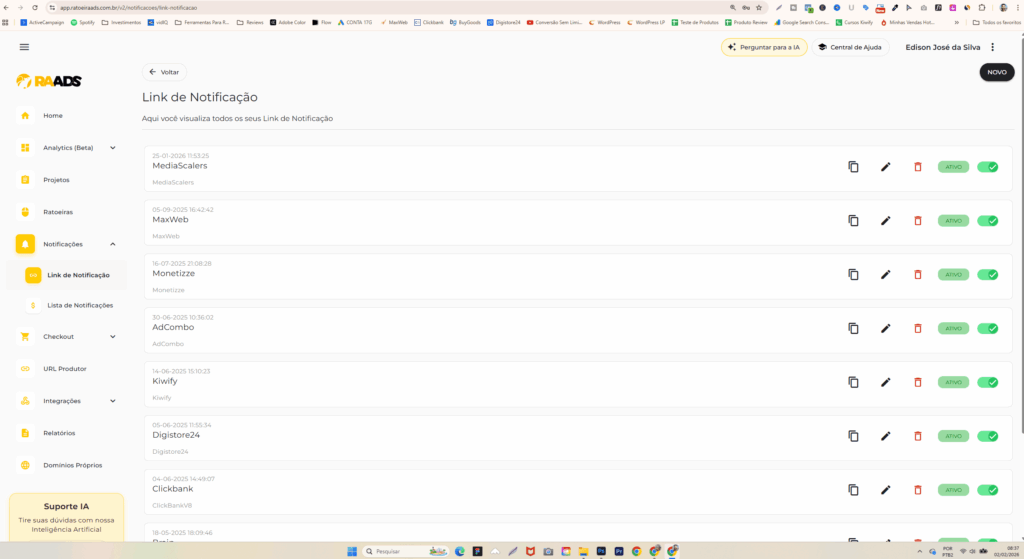
Task: Copy the MediaScalers notification link
Action: click(x=853, y=167)
